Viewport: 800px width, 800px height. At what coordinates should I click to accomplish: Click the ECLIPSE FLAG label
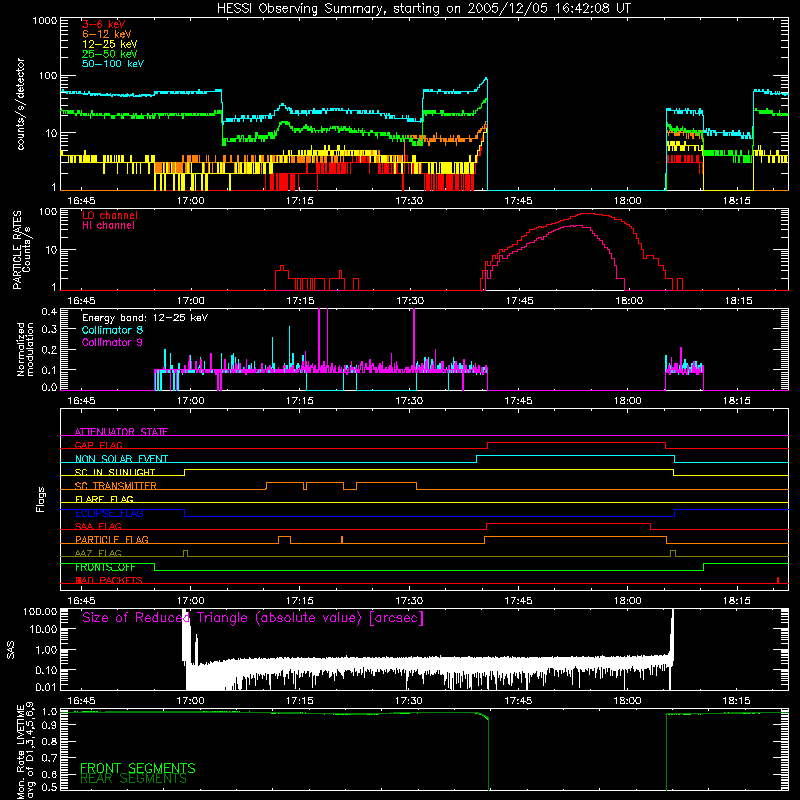109,513
